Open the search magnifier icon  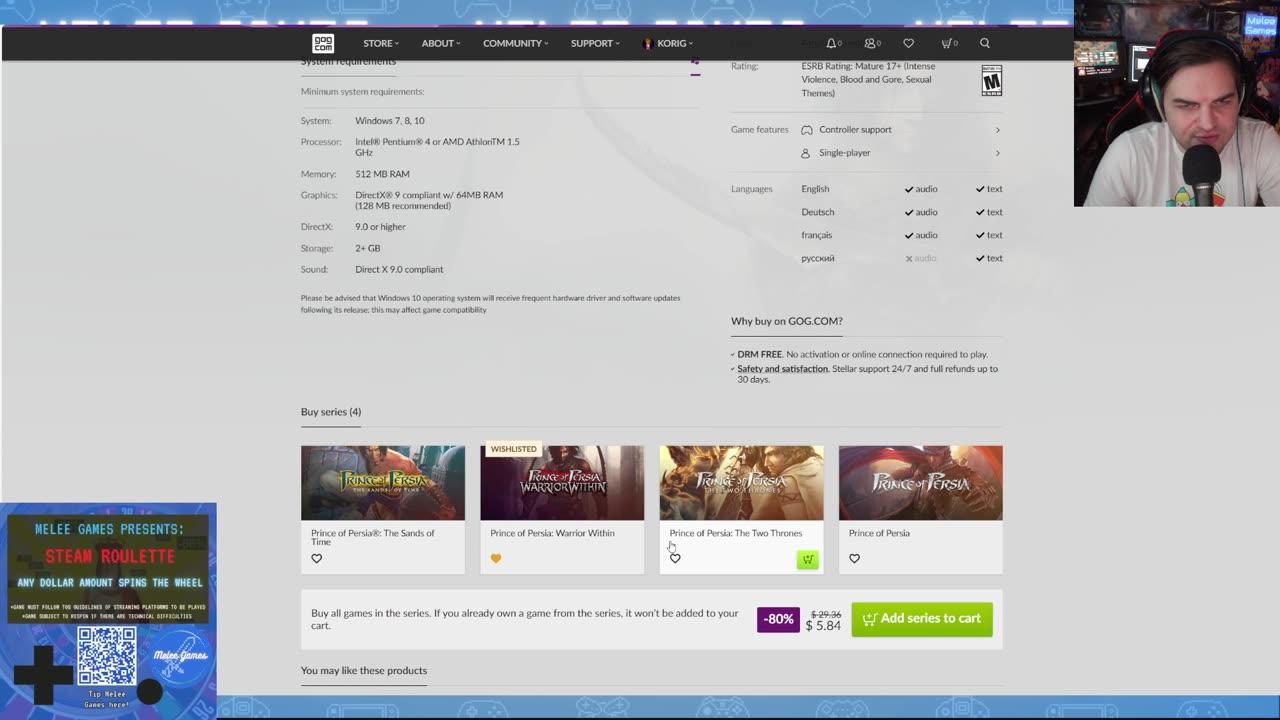[x=985, y=43]
